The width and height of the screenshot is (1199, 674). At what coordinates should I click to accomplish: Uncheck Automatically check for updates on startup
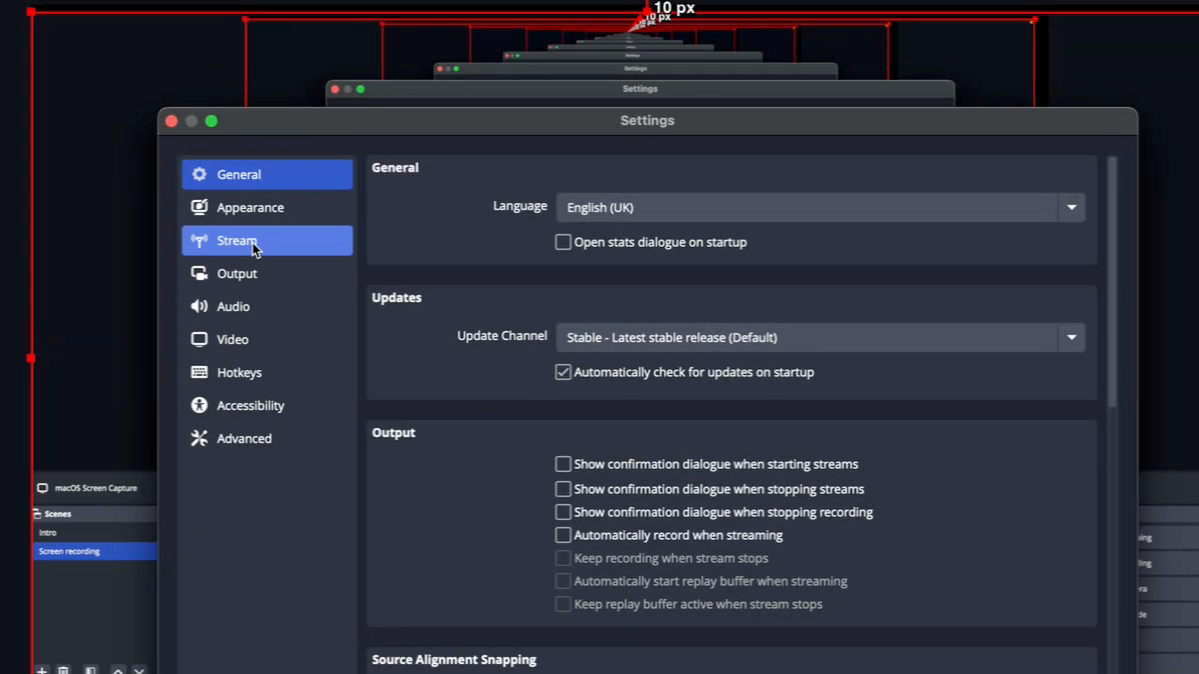coord(563,372)
